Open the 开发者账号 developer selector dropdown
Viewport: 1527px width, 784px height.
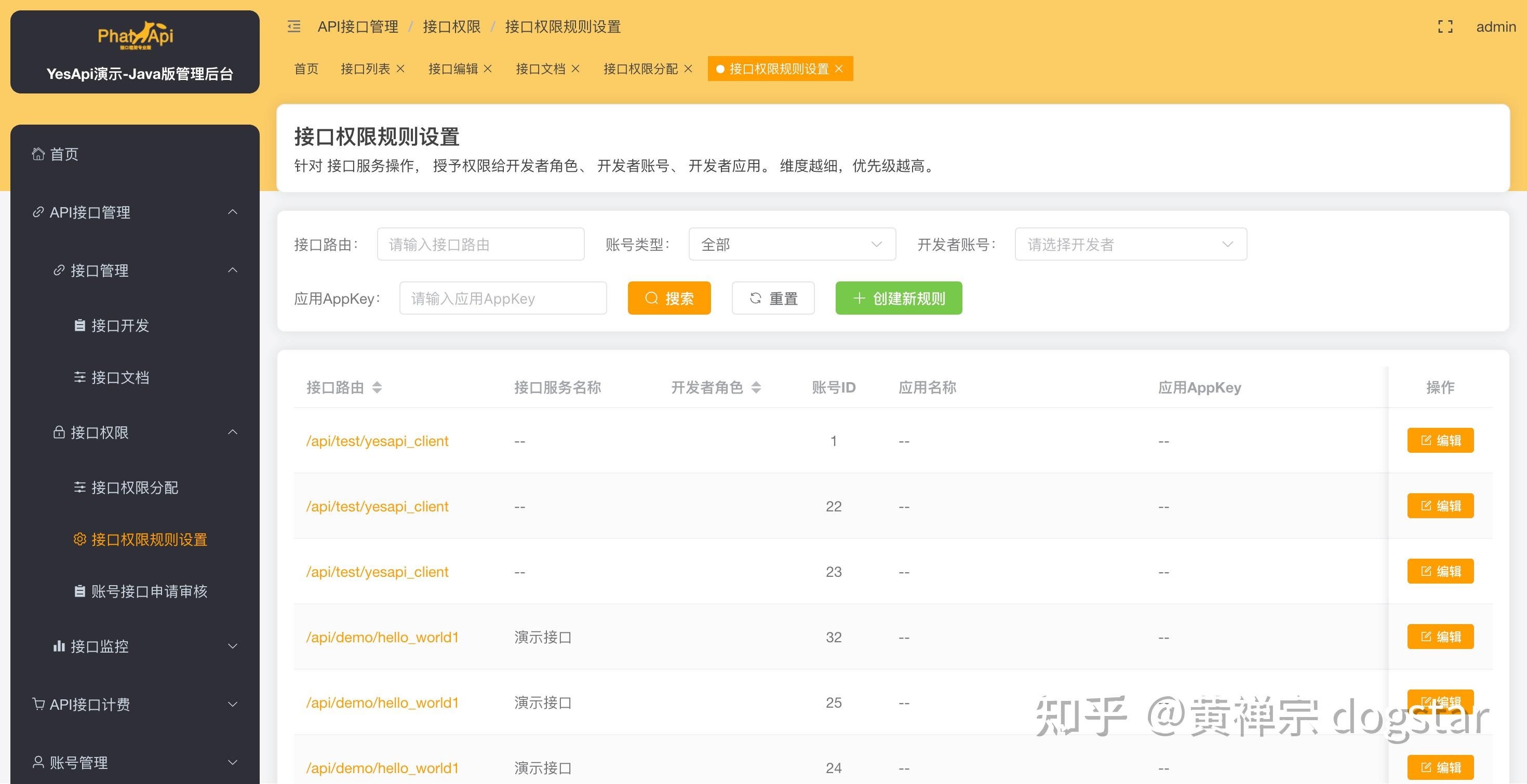[x=1130, y=244]
